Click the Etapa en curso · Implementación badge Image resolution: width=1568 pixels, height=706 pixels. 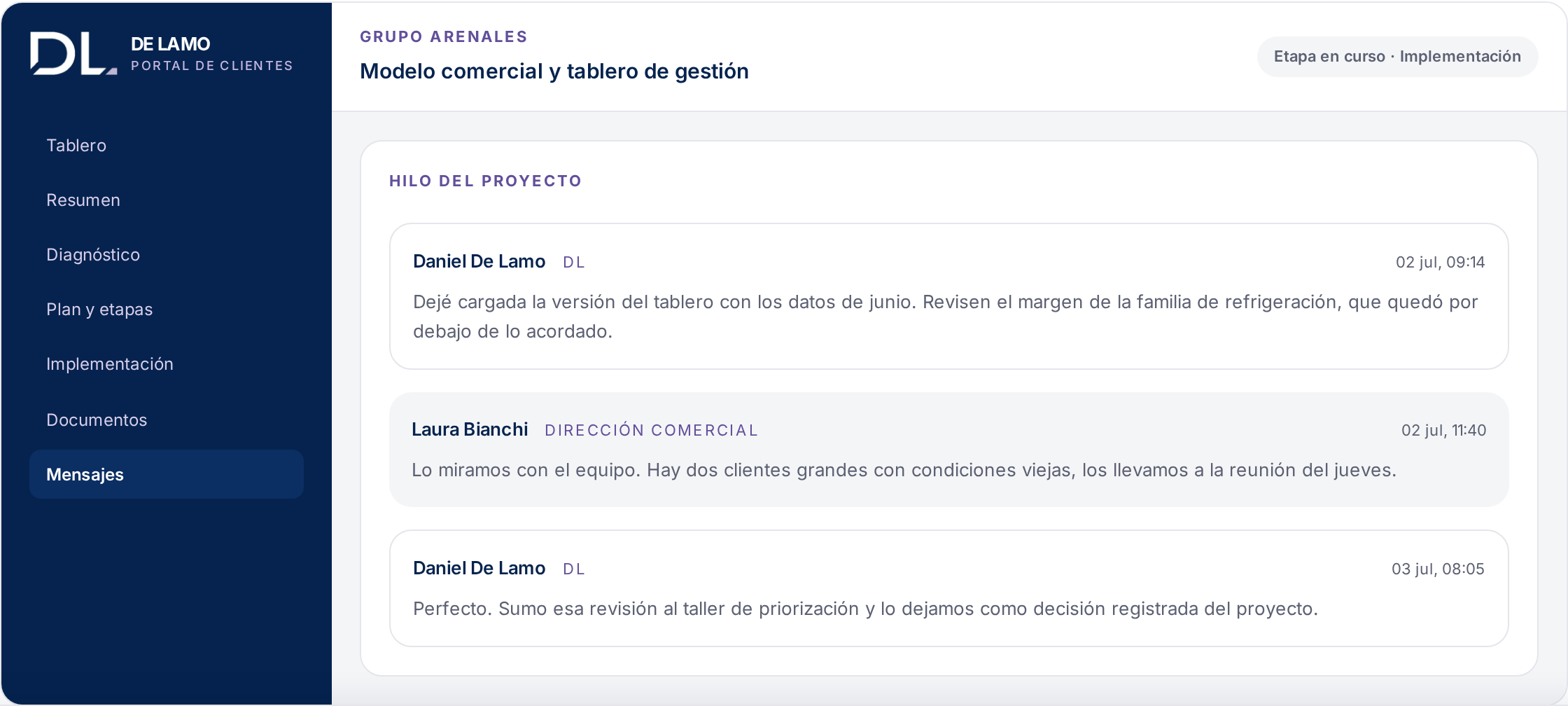tap(1397, 57)
